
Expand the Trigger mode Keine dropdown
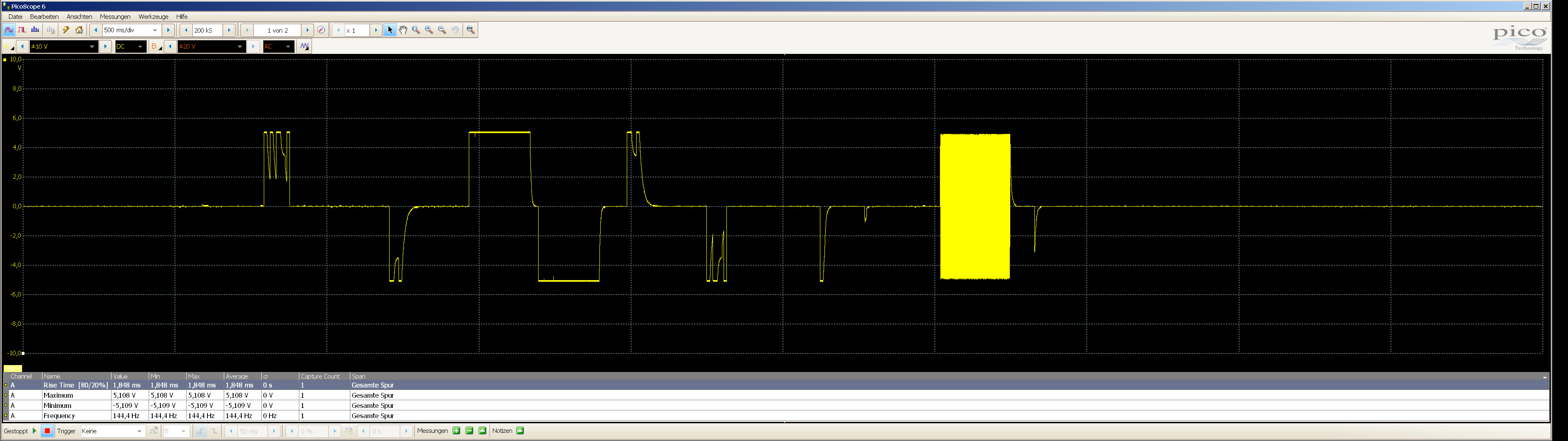pos(139,431)
